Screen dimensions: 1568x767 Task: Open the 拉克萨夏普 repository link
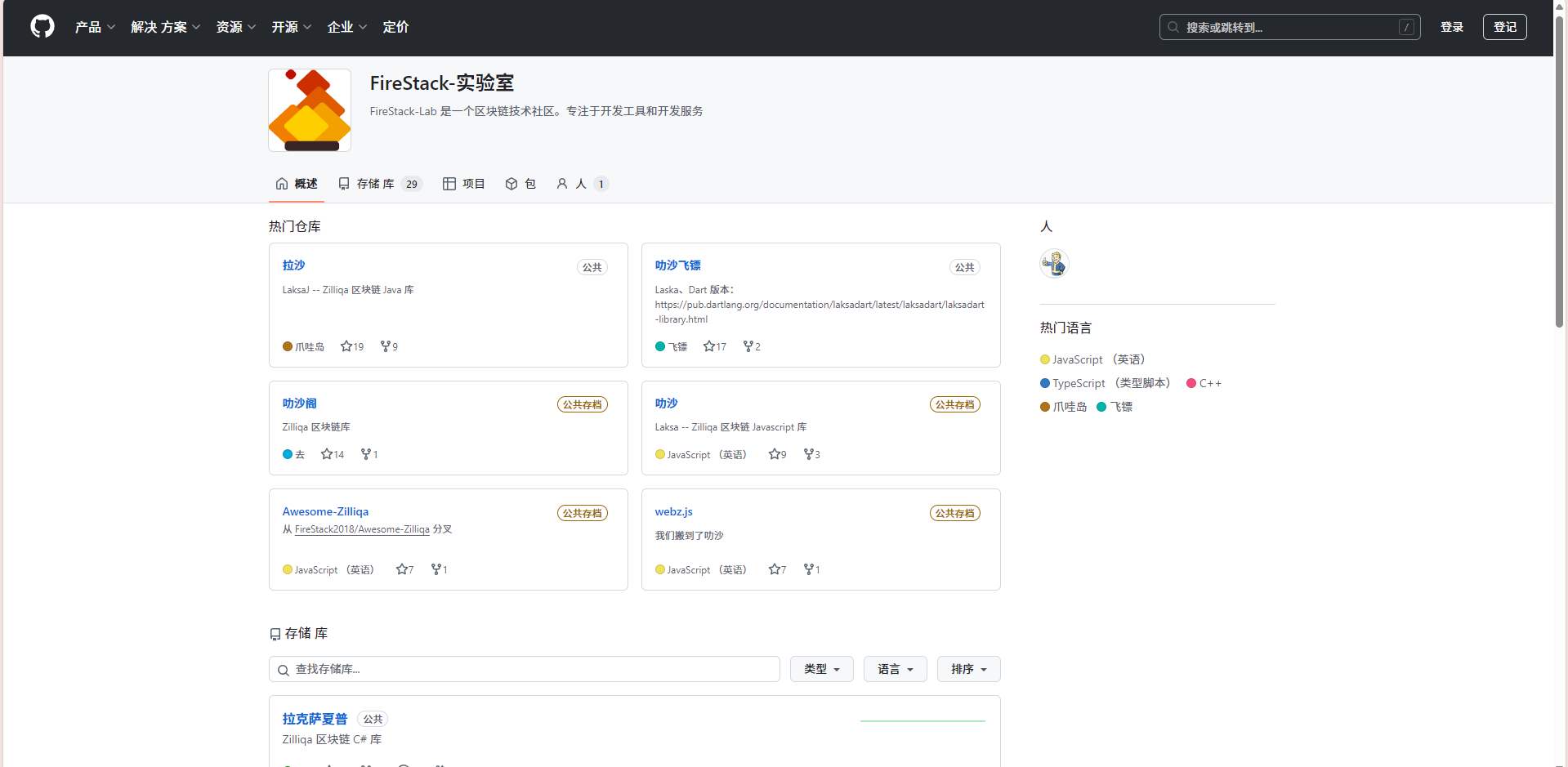(x=314, y=719)
